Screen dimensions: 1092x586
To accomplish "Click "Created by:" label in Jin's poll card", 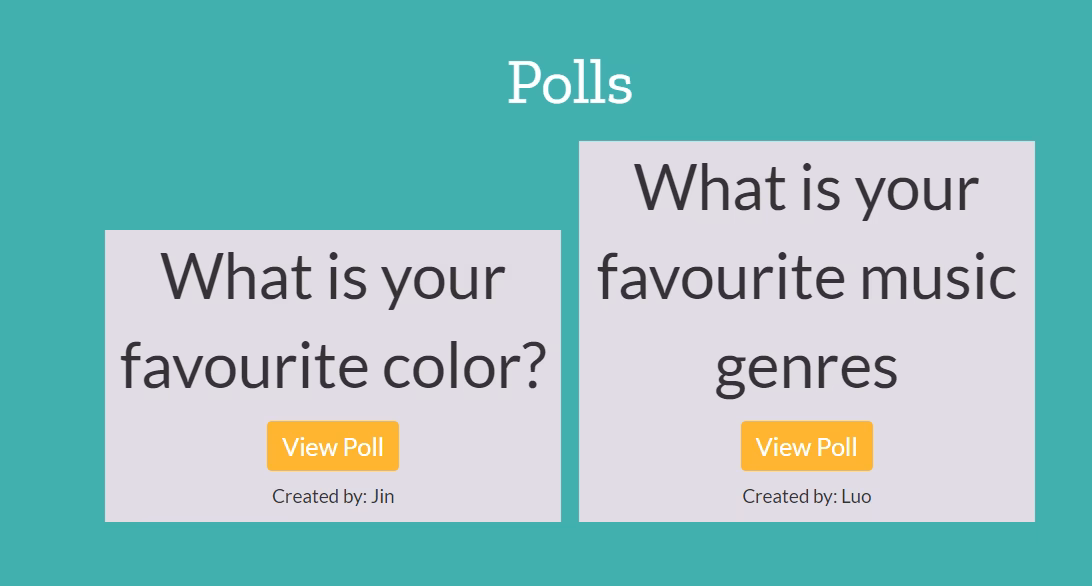I will 319,496.
